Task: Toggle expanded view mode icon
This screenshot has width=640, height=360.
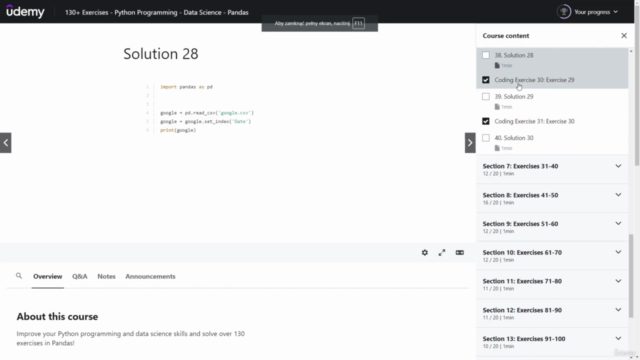Action: [x=460, y=253]
